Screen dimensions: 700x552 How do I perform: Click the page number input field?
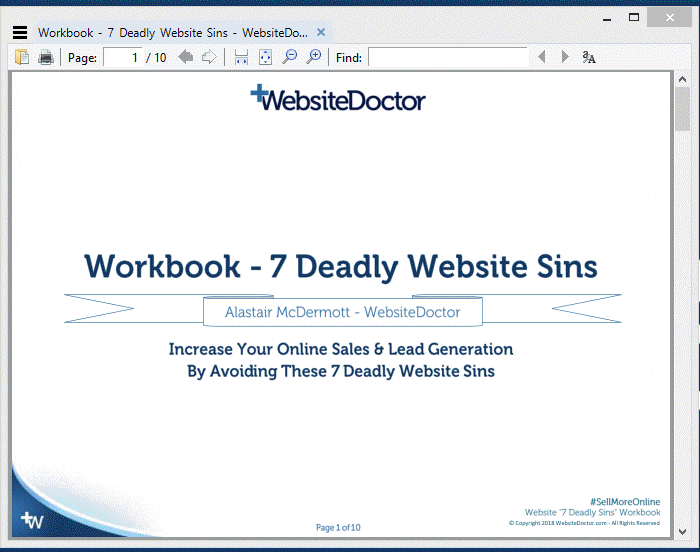[x=123, y=57]
